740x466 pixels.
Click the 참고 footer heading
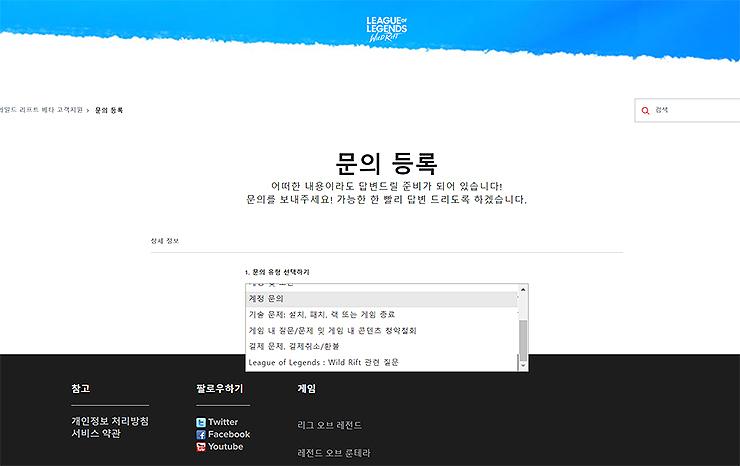[81, 389]
